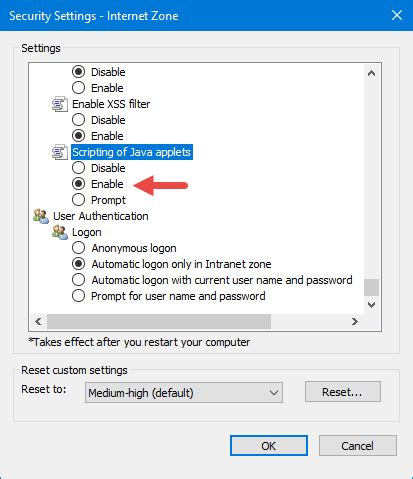Click the vertical scrollbar thumb
The width and height of the screenshot is (413, 479).
click(x=371, y=287)
